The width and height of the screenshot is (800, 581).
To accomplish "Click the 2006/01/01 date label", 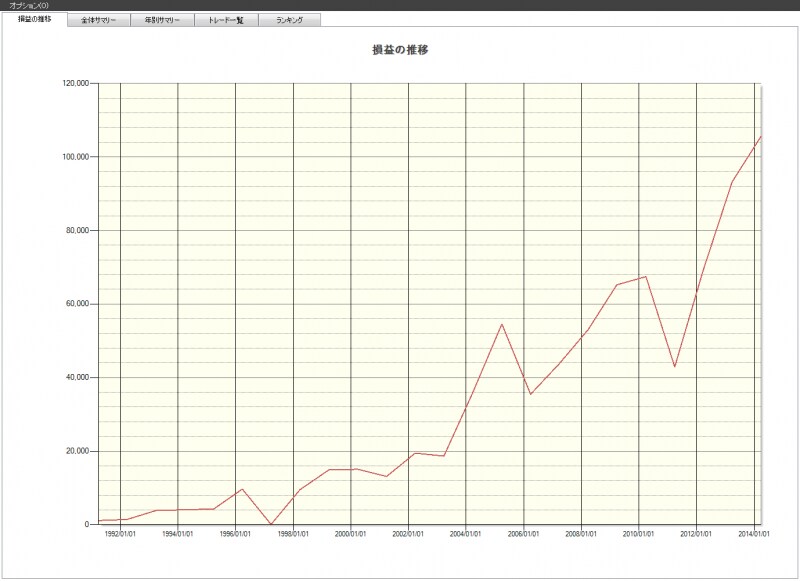I will [524, 534].
